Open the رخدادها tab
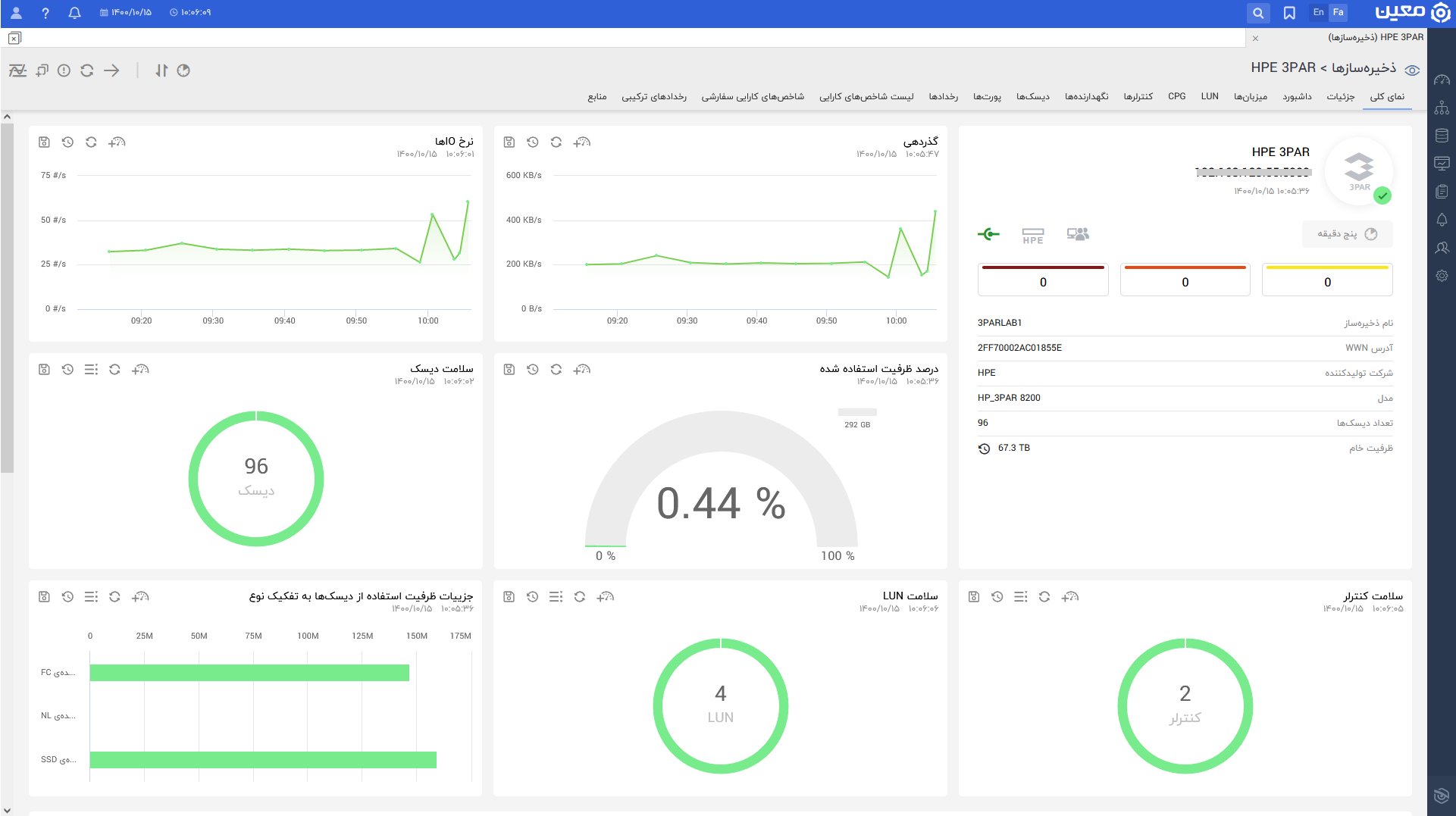 [x=944, y=96]
